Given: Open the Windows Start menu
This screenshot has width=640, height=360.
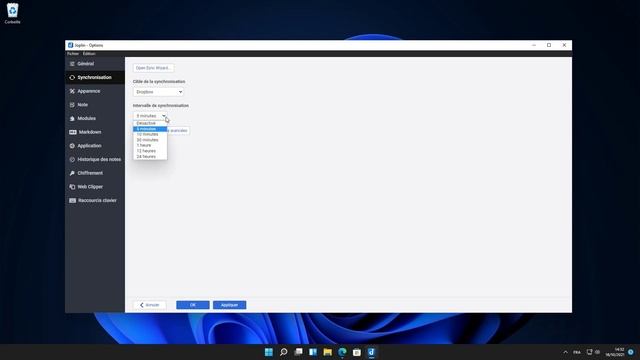Looking at the screenshot, I should [269, 352].
